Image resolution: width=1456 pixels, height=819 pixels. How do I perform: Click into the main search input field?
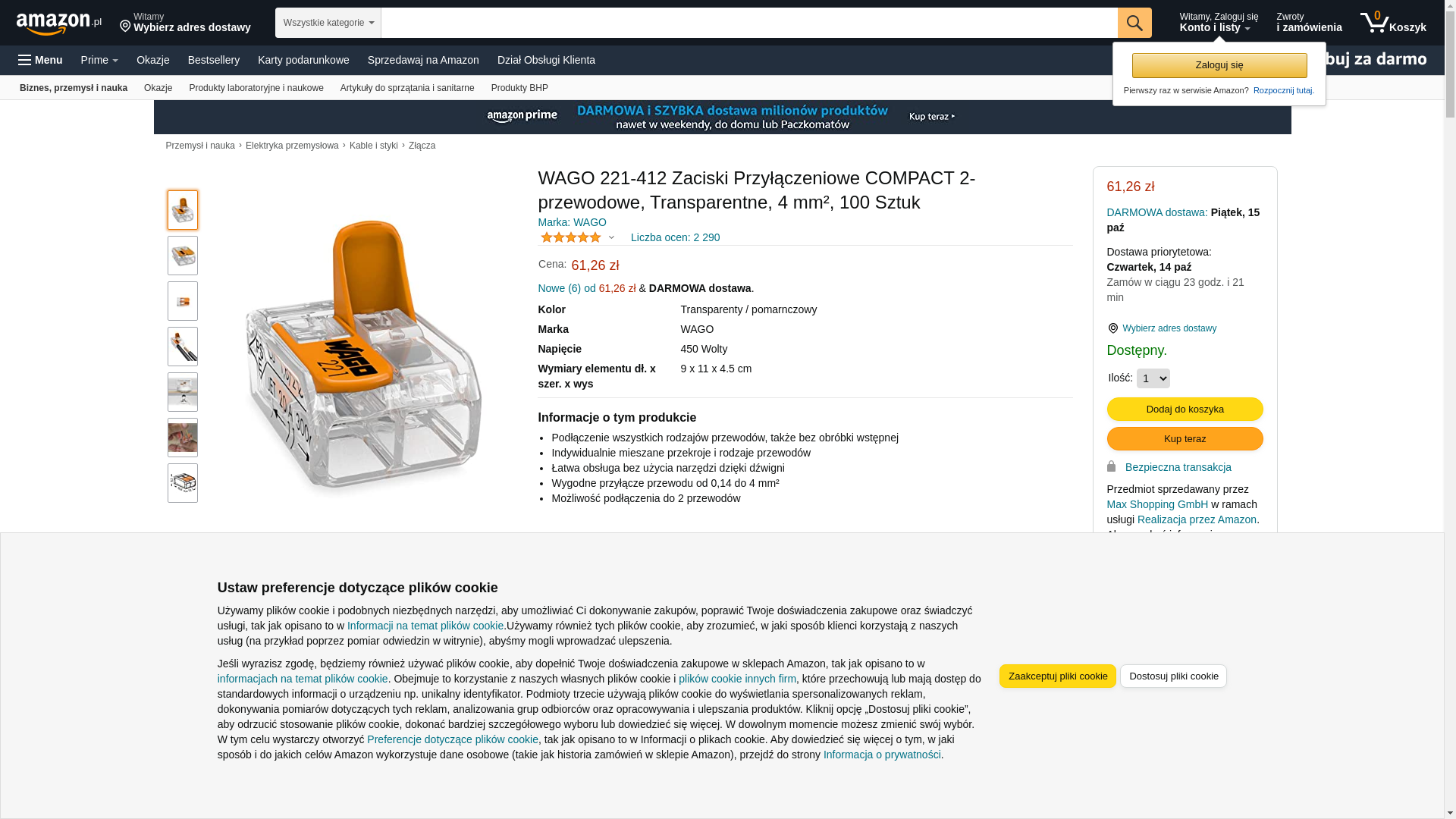749,23
